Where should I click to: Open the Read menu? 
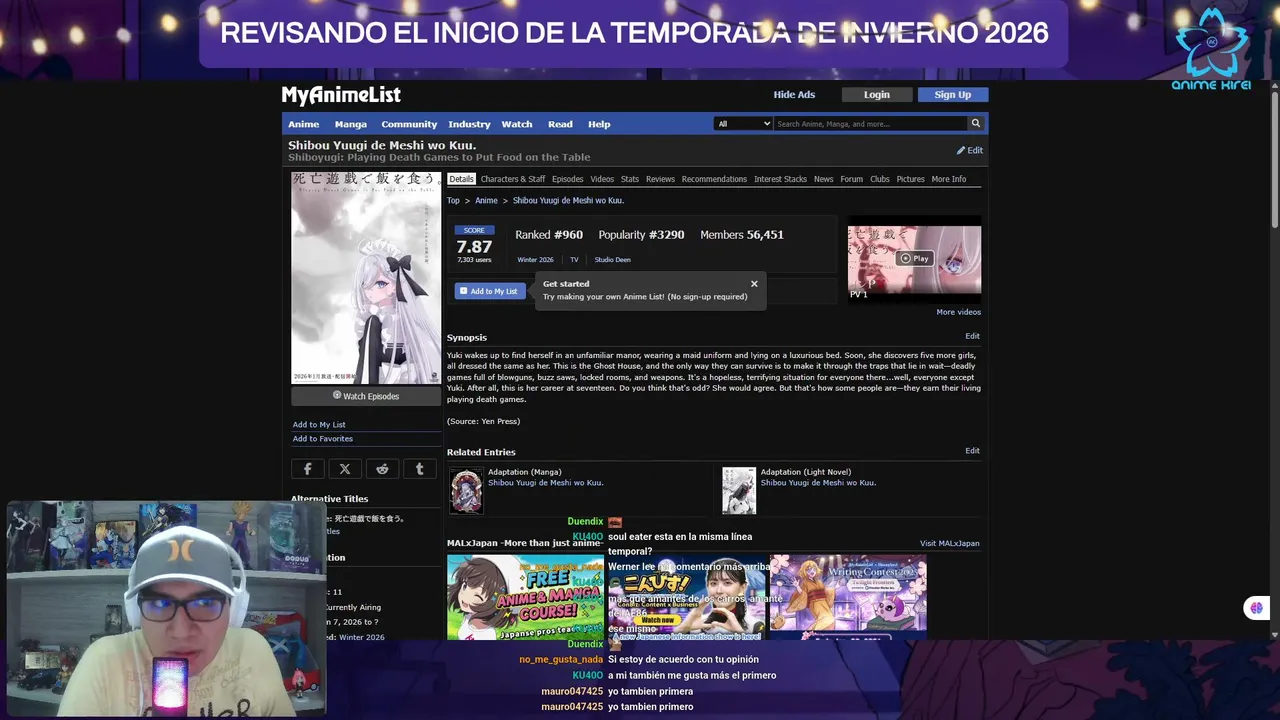coord(560,124)
